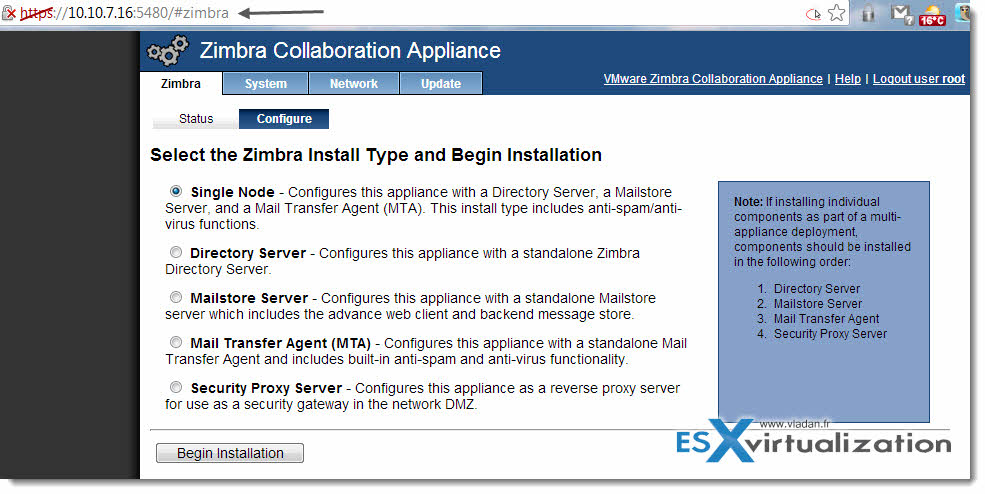Screen dimensions: 985x494
Task: Click the Zimbra gears logo icon
Action: (x=168, y=51)
